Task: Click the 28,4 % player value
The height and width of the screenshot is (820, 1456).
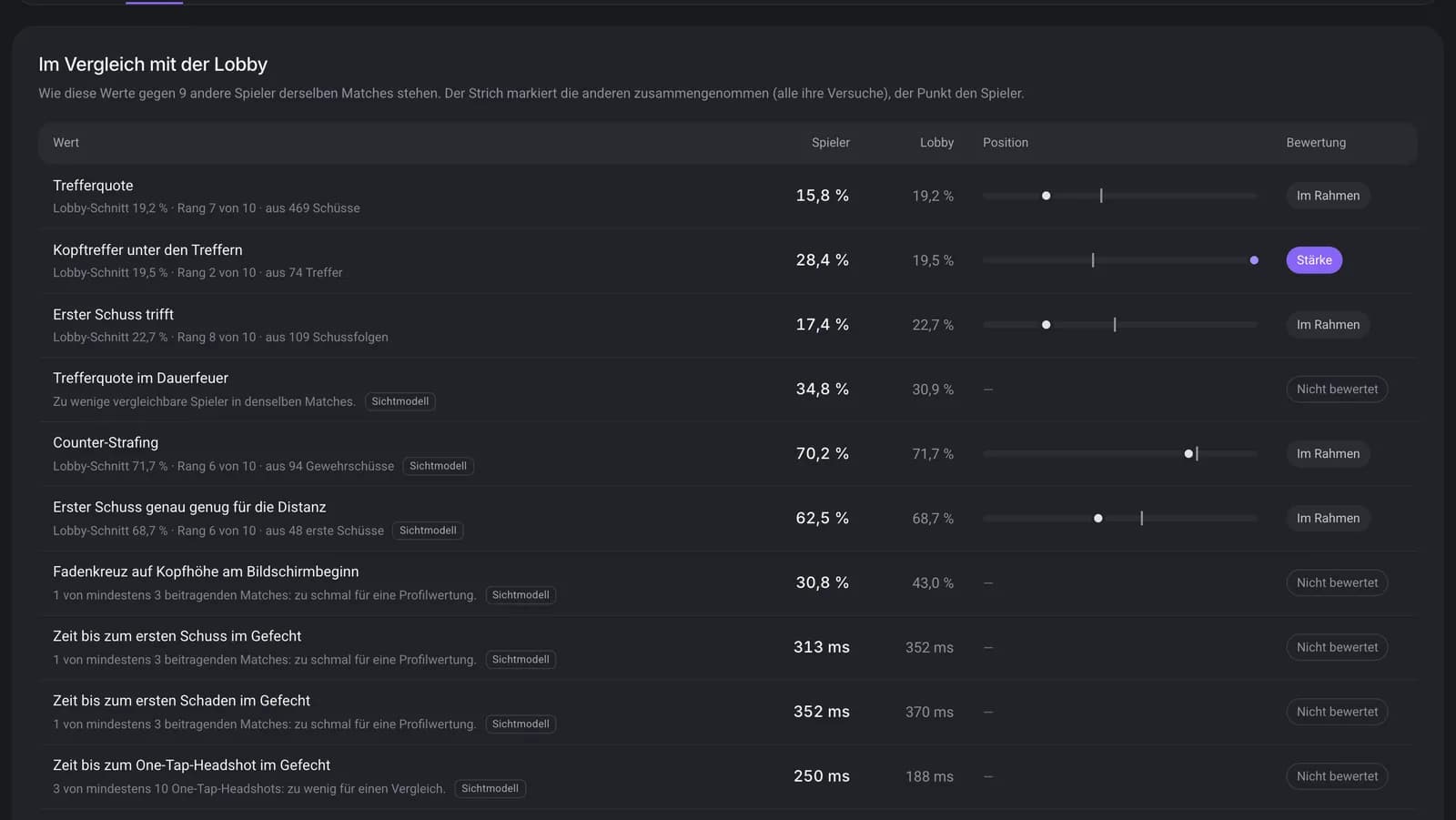Action: point(823,260)
